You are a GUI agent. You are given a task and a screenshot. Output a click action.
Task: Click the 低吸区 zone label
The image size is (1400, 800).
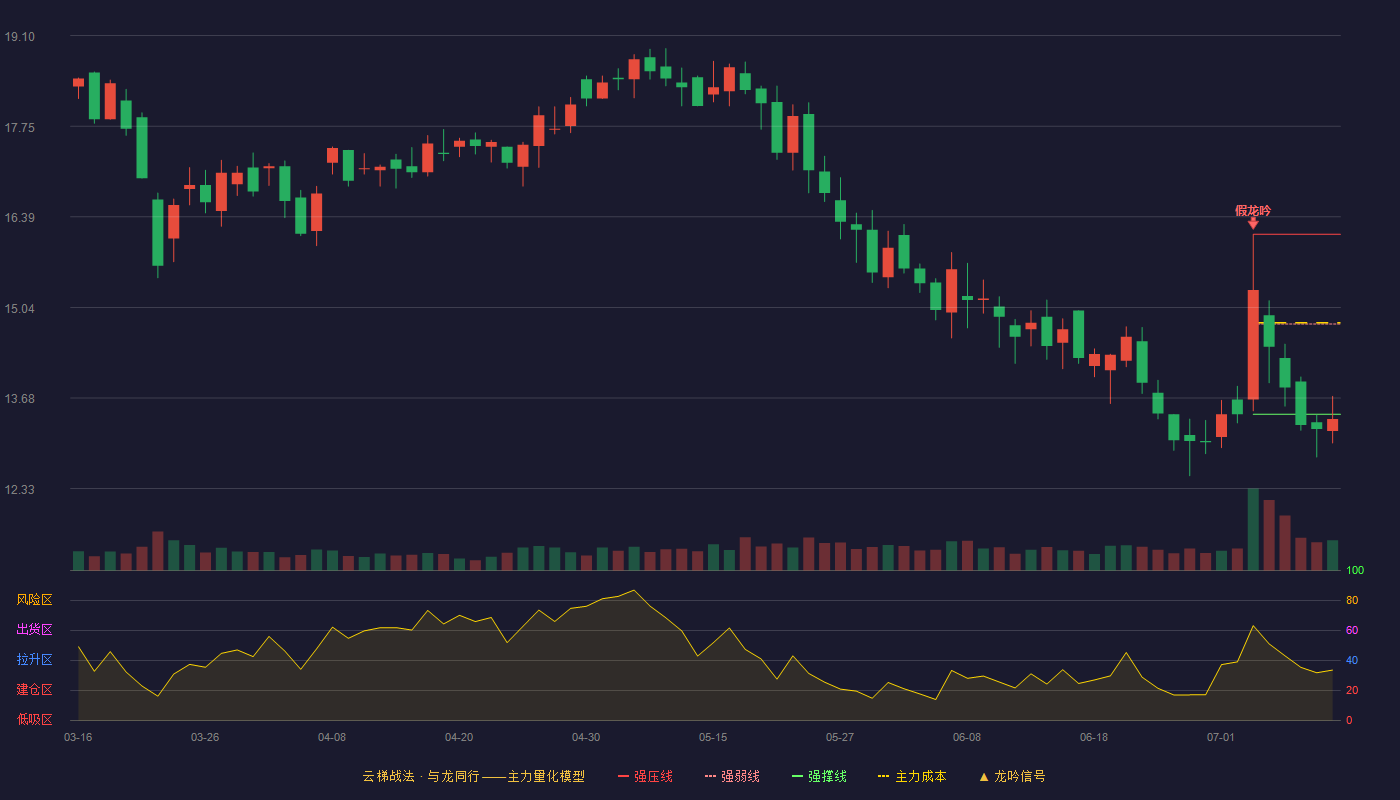click(x=34, y=719)
